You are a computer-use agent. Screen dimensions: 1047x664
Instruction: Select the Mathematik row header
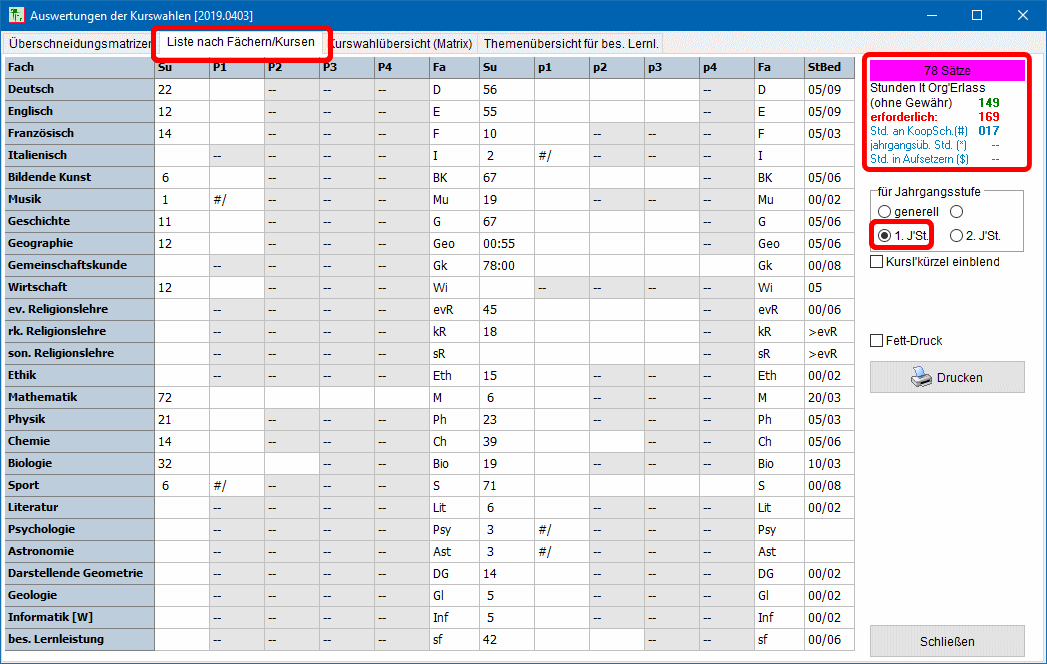click(x=79, y=397)
